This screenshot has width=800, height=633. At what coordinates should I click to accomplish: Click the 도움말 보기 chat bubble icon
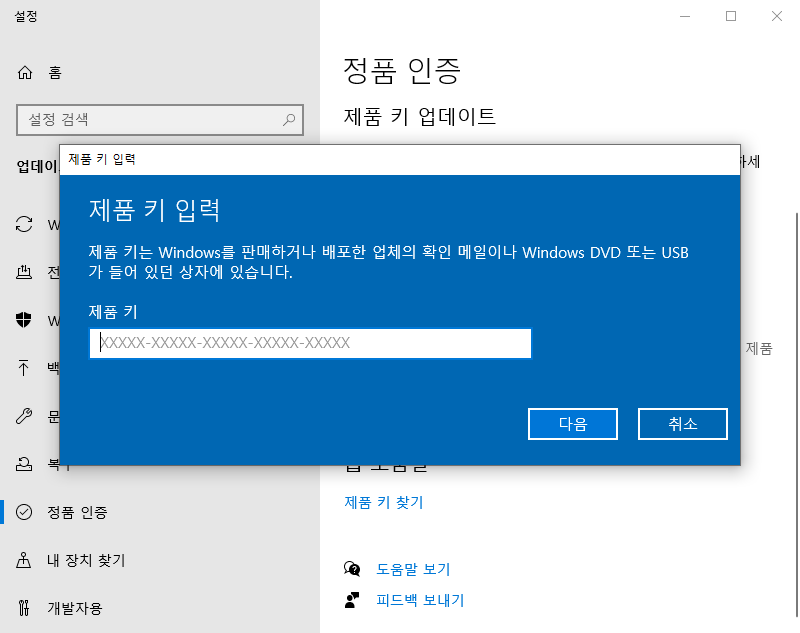click(352, 569)
